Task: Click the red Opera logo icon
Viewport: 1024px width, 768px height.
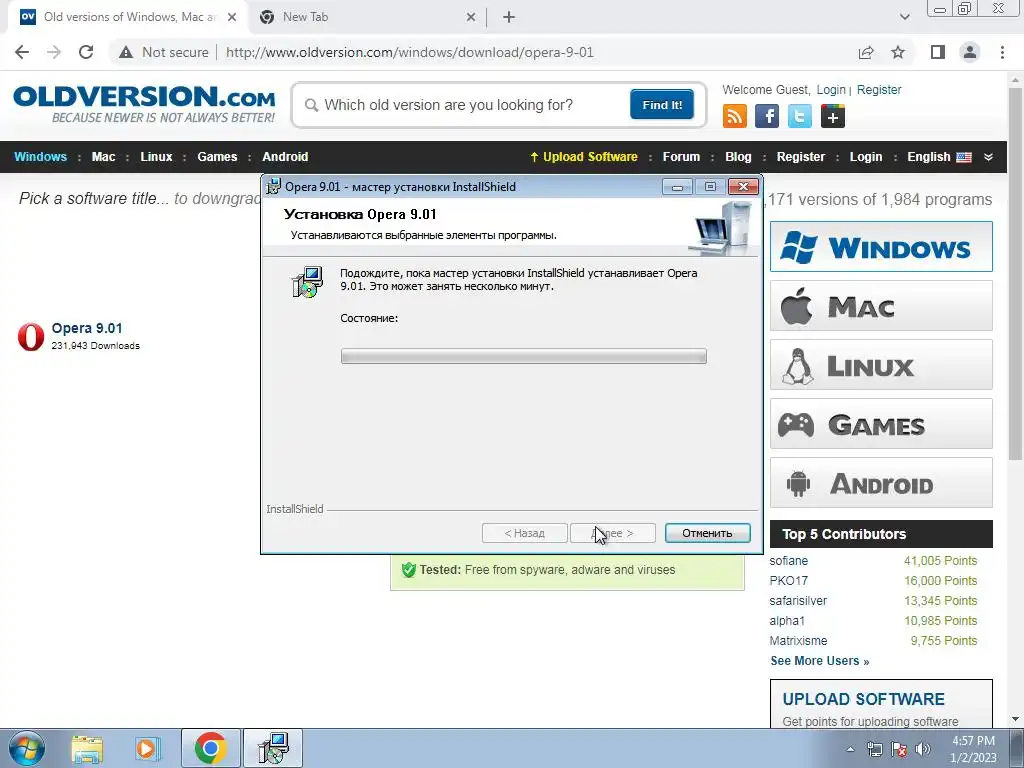Action: coord(31,336)
